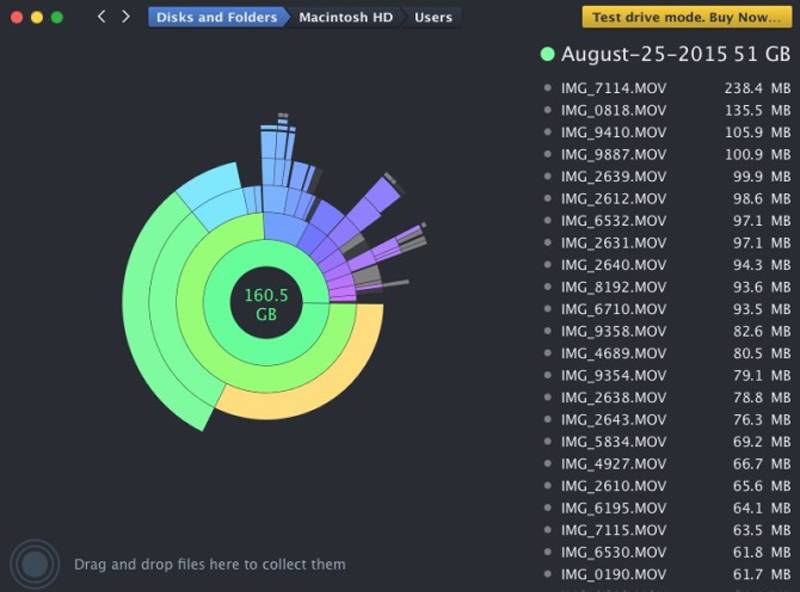Screen dimensions: 800x592
Task: Select IMG_9887.MOV row
Action: point(667,154)
